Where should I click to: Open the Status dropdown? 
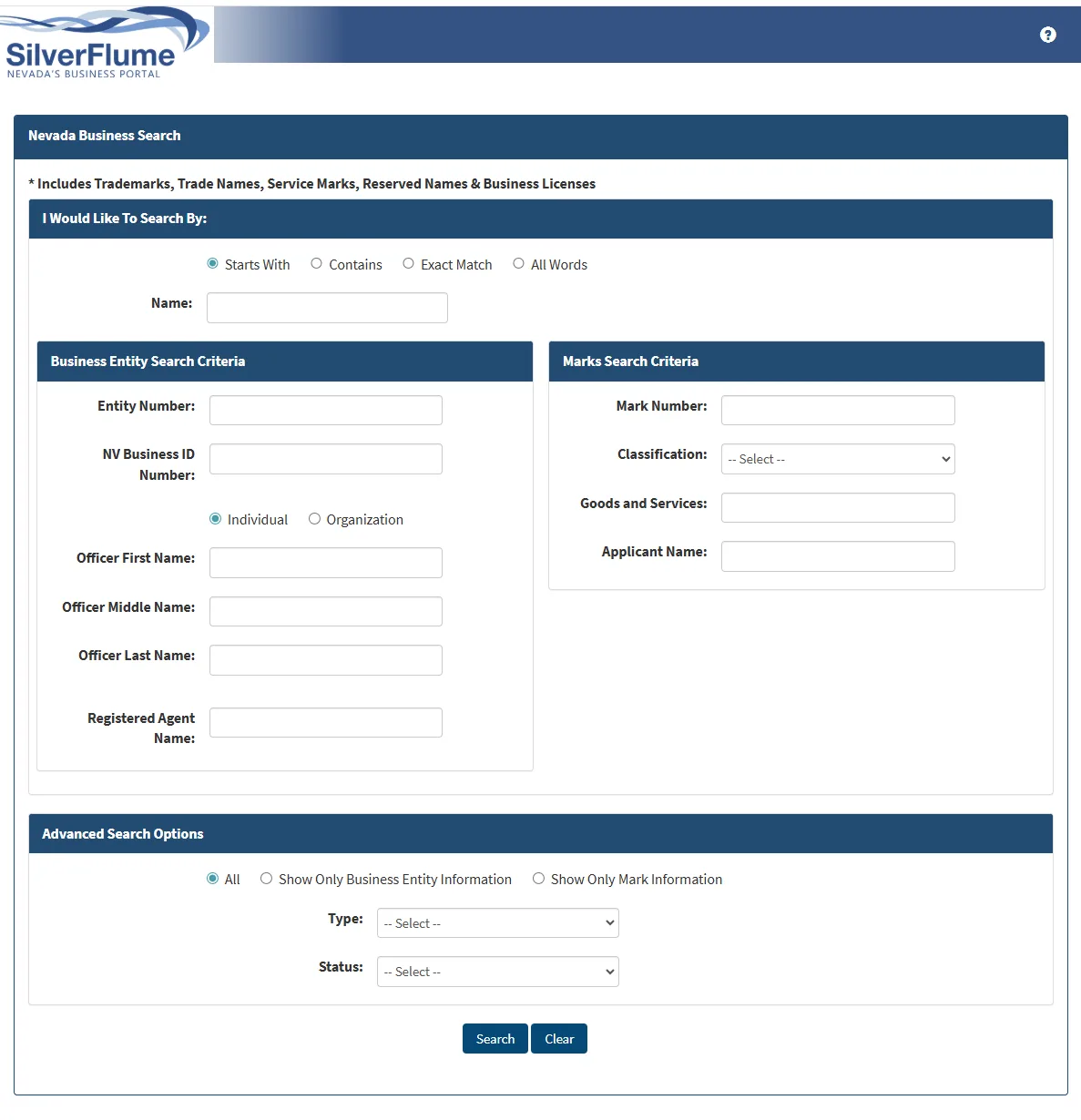pos(498,972)
